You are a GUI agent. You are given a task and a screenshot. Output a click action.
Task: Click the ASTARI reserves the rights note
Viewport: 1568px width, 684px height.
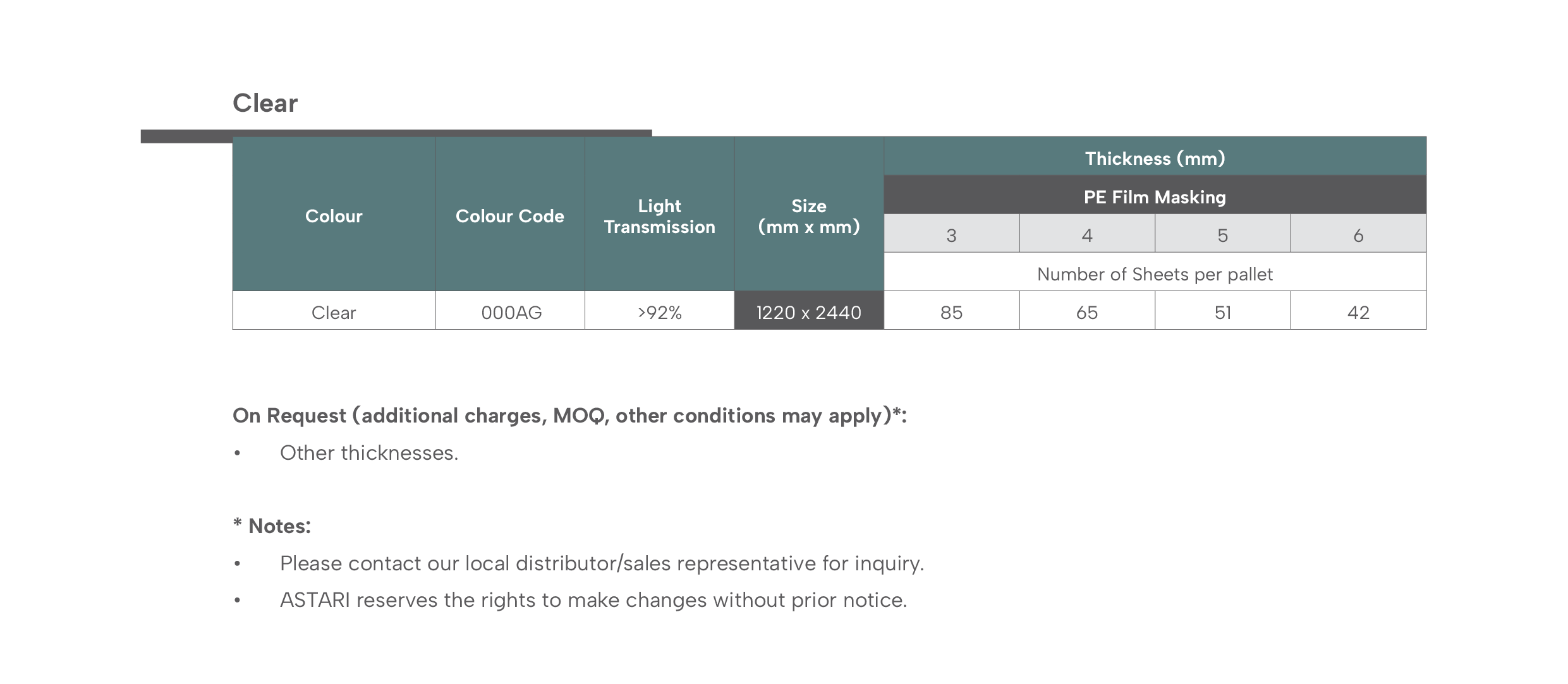(593, 600)
